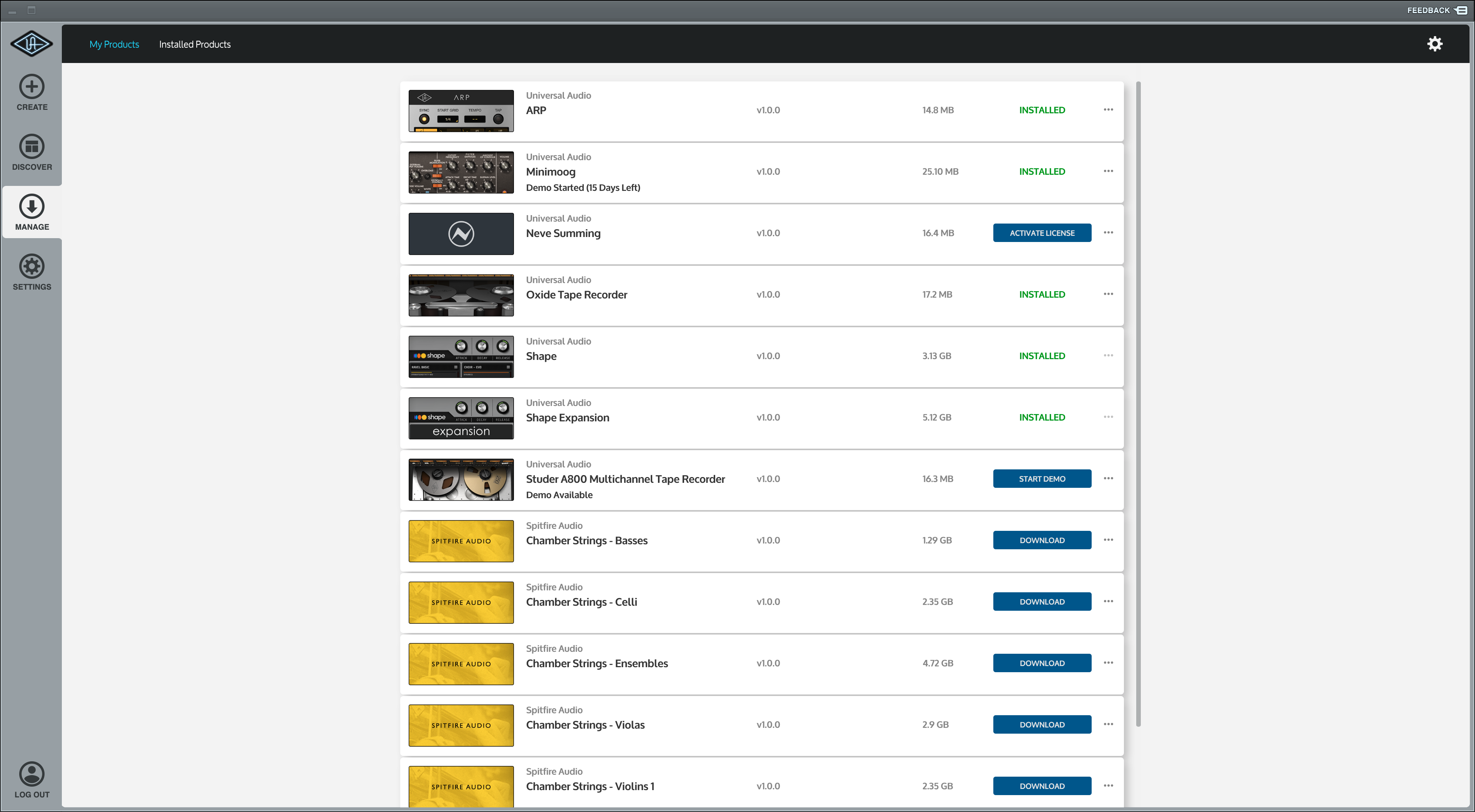
Task: Click the 'Demo Available' text under Studer
Action: (559, 495)
